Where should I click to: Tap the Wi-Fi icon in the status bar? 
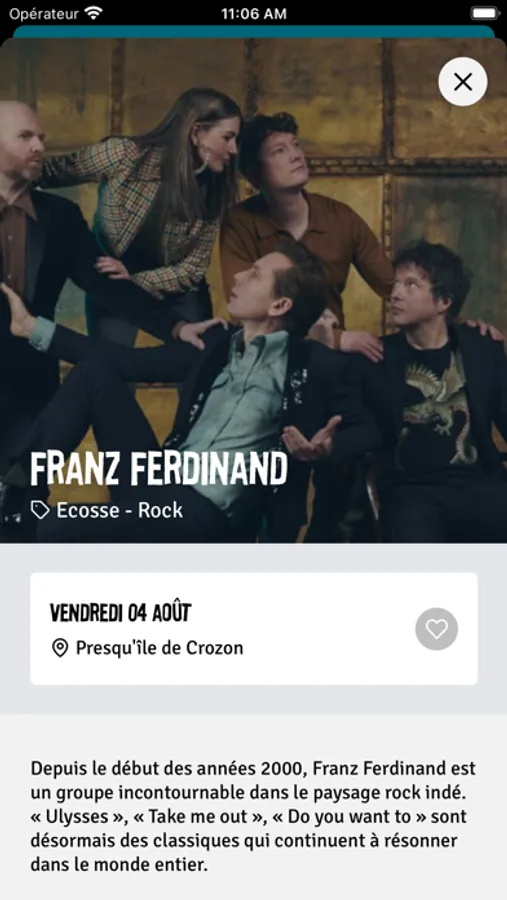[x=92, y=13]
